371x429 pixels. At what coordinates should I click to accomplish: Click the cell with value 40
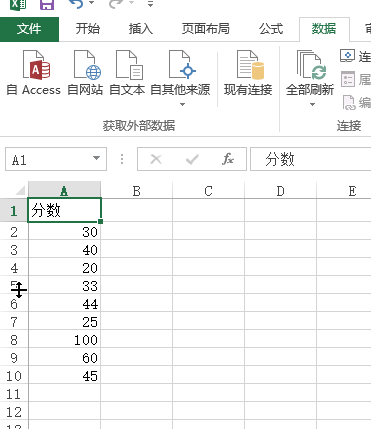pyautogui.click(x=64, y=249)
